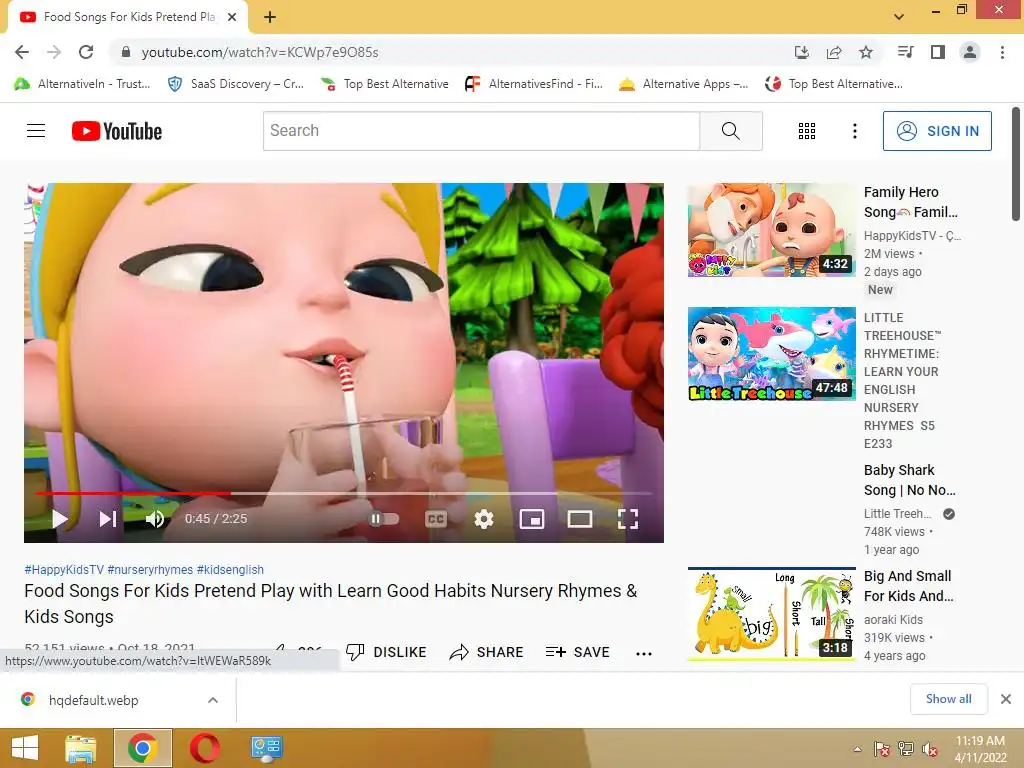Click the address bar URL
Viewport: 1024px width, 768px height.
[260, 52]
